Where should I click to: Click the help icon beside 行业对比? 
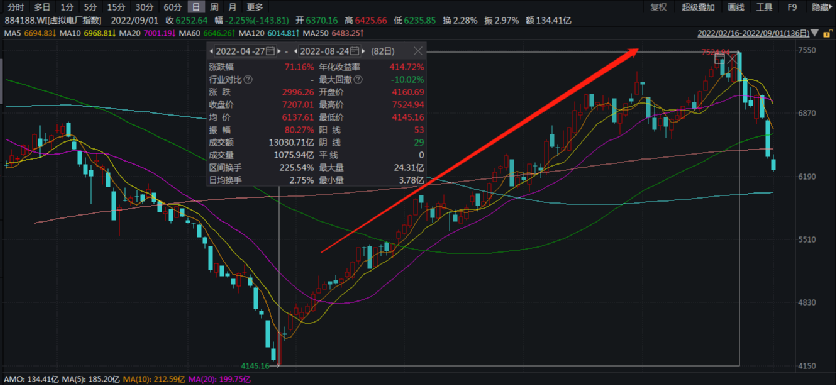pos(248,79)
